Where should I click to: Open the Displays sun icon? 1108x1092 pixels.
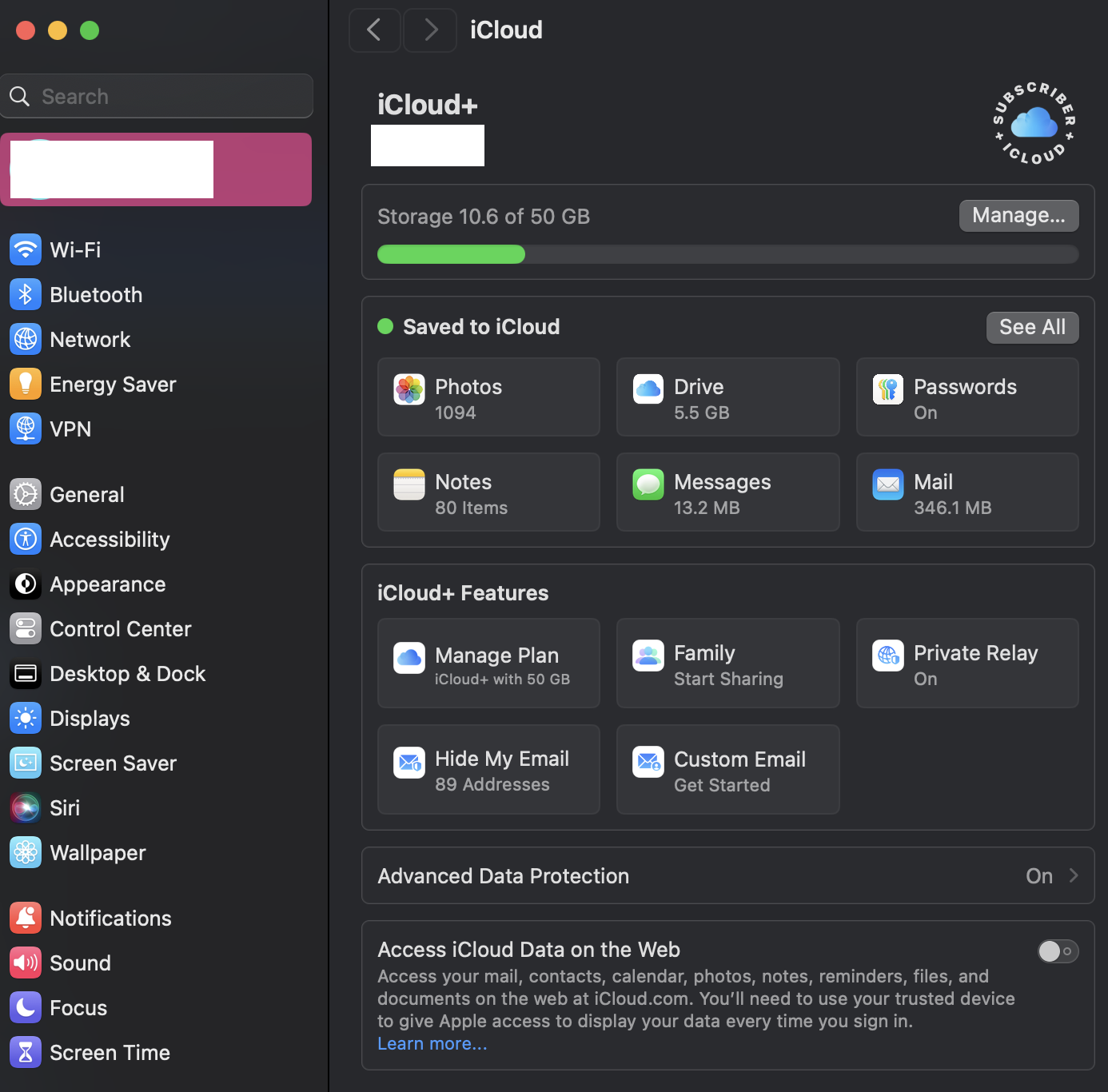(26, 718)
